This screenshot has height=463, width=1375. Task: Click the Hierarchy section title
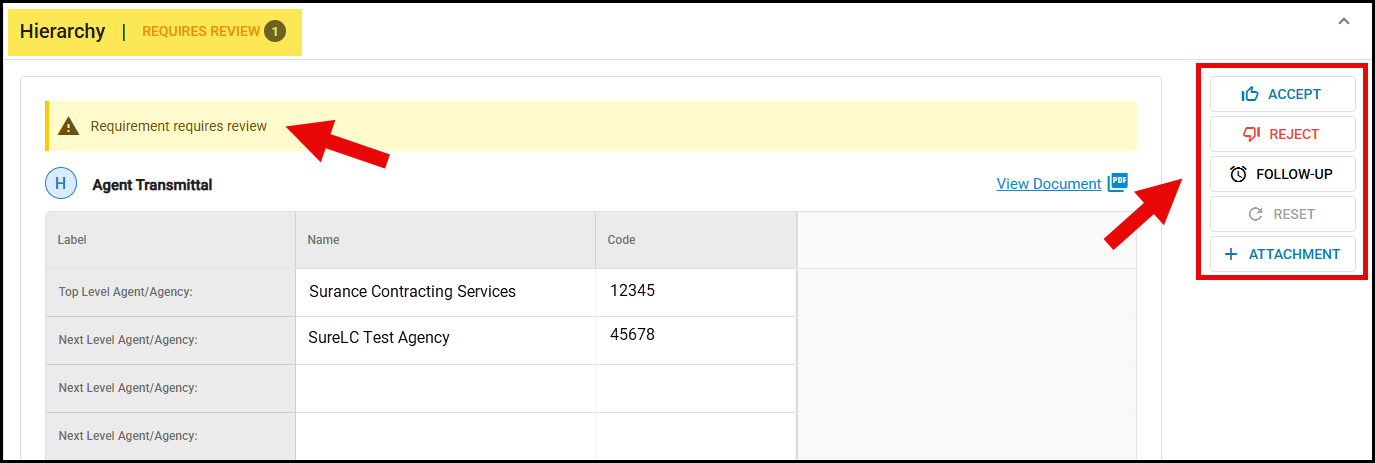tap(62, 31)
